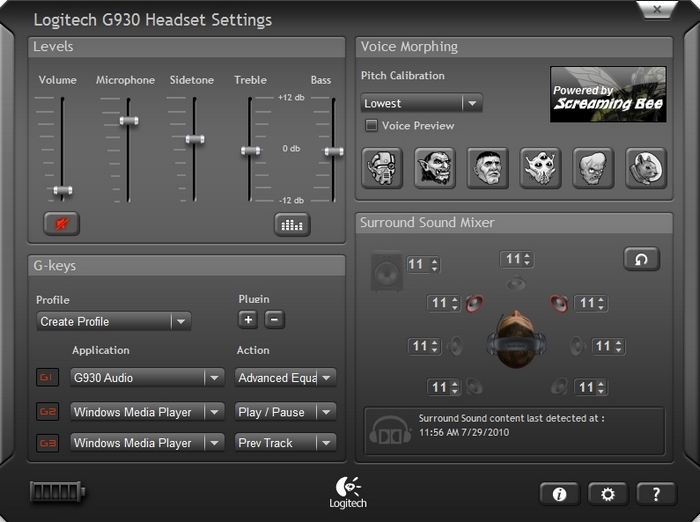The width and height of the screenshot is (700, 522).
Task: Decrease the side left level stepper
Action: point(435,351)
